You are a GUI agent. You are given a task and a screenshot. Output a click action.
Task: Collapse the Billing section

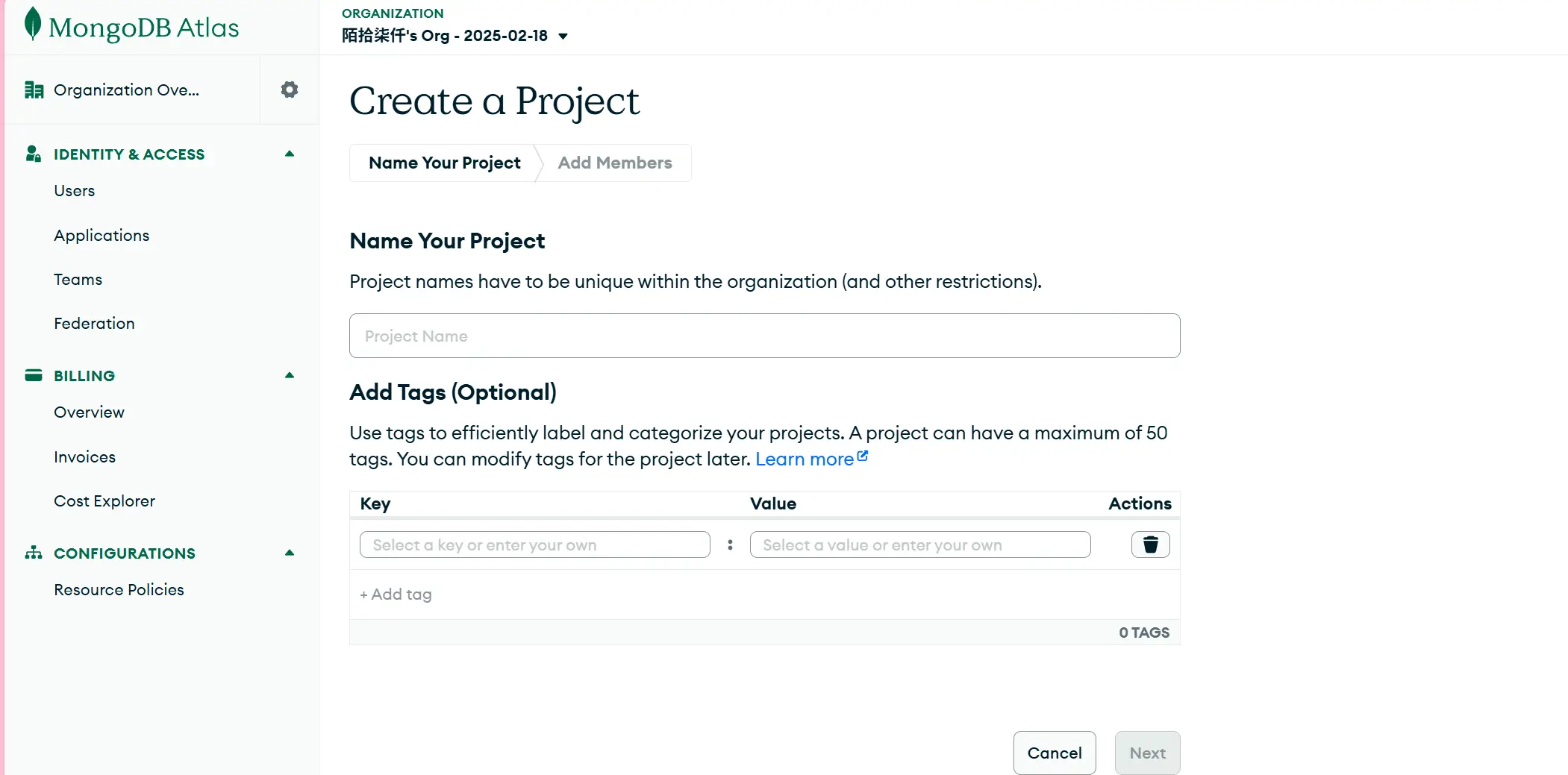(290, 375)
